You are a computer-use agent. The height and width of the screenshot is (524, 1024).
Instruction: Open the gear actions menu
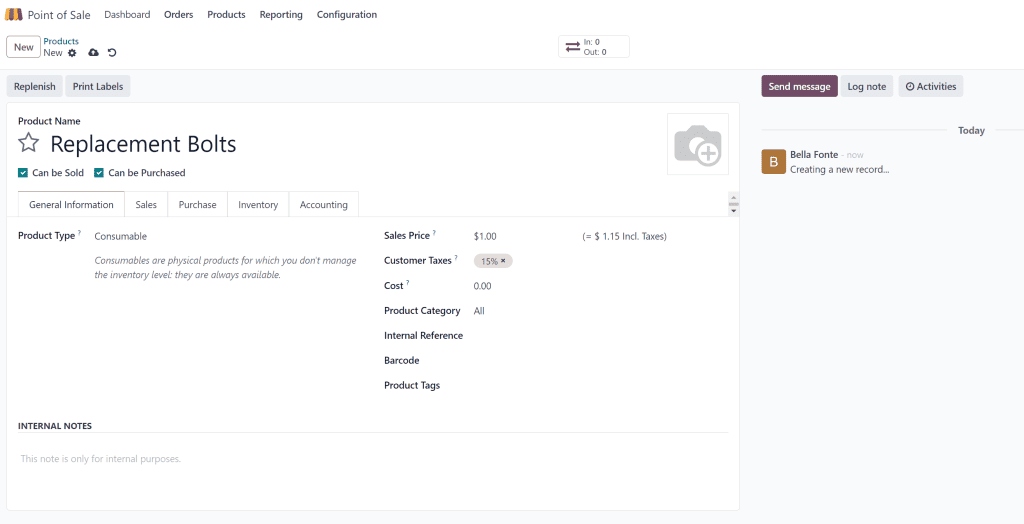(72, 53)
